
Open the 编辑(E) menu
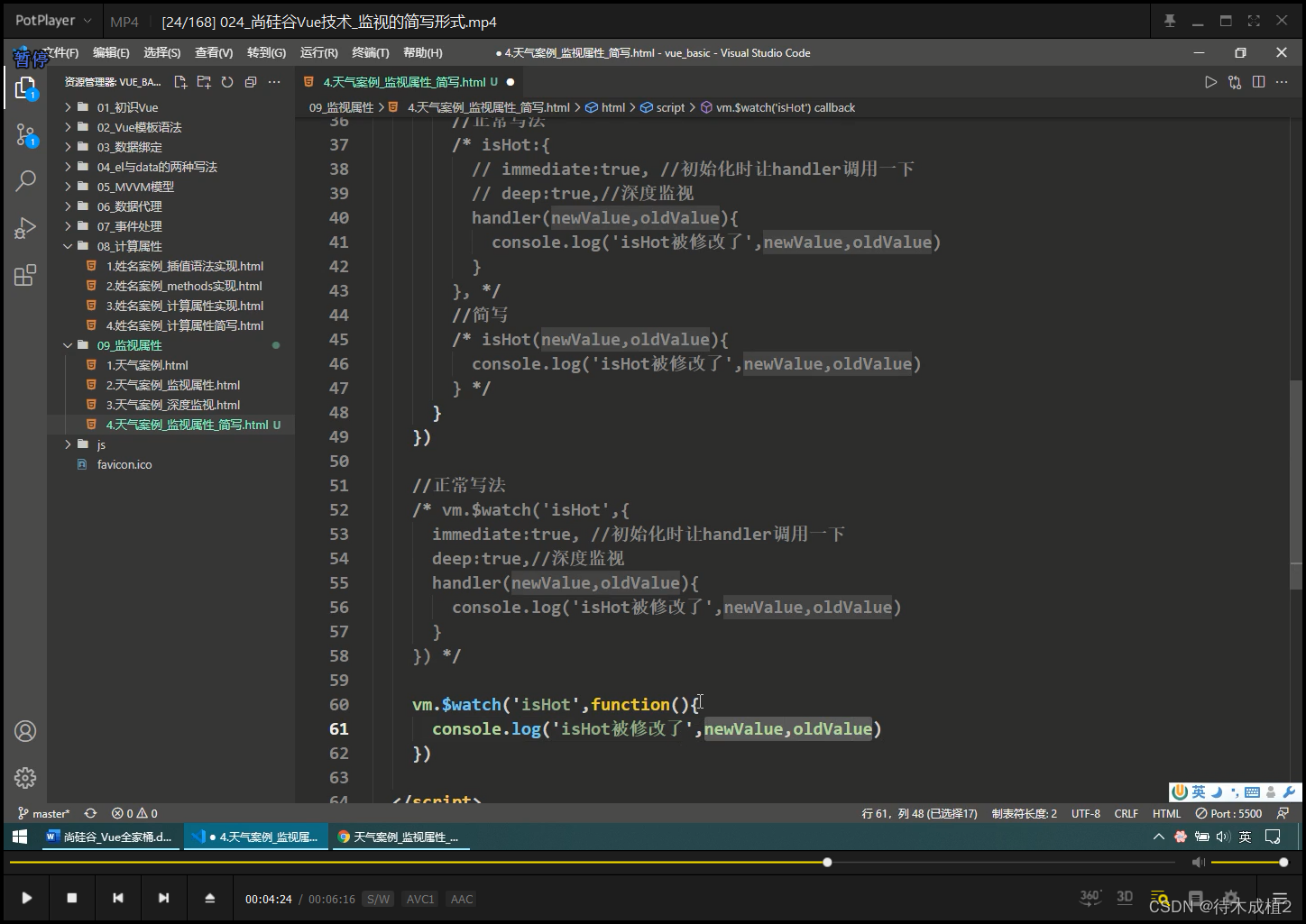[111, 53]
